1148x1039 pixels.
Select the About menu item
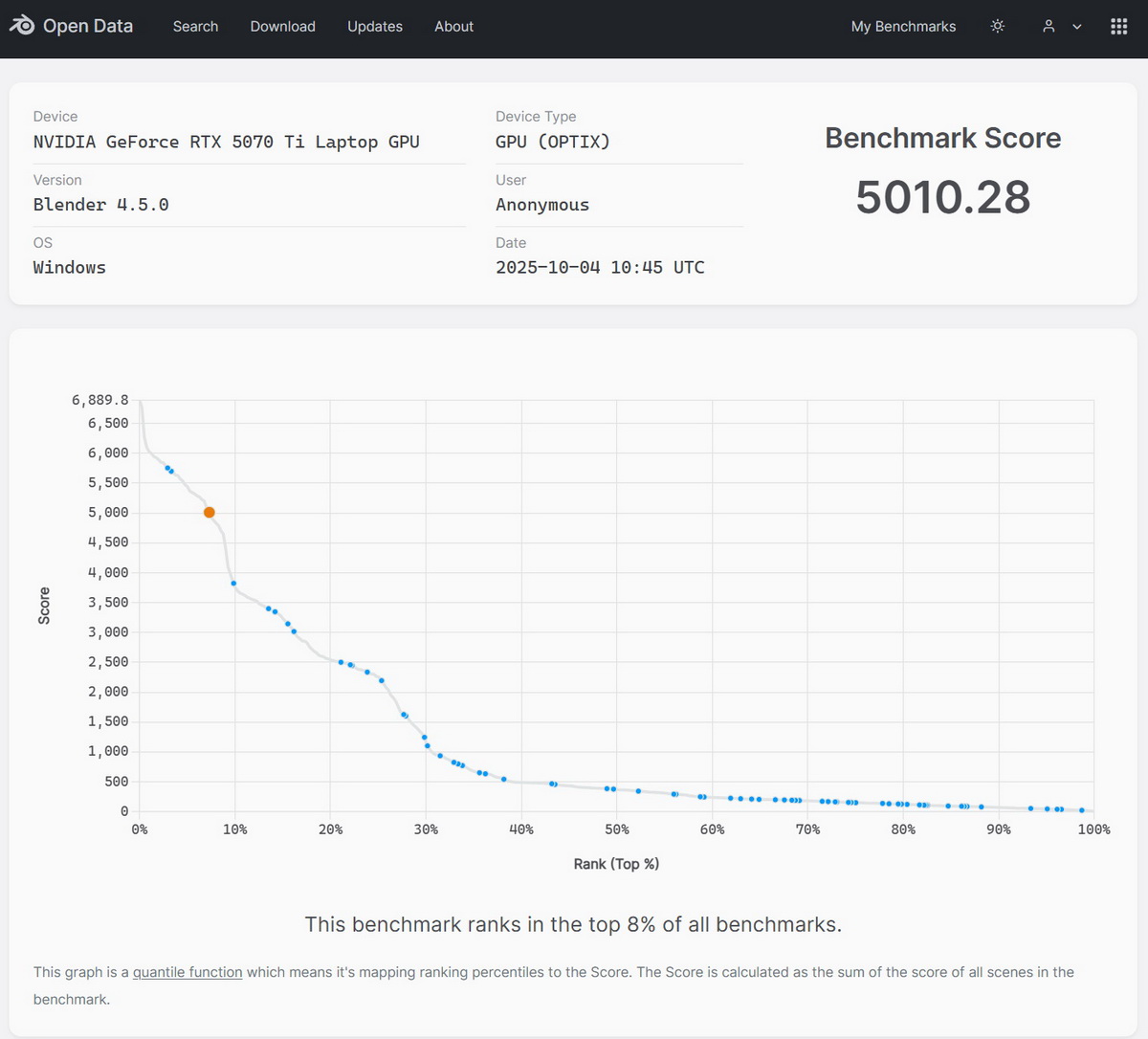coord(453,26)
